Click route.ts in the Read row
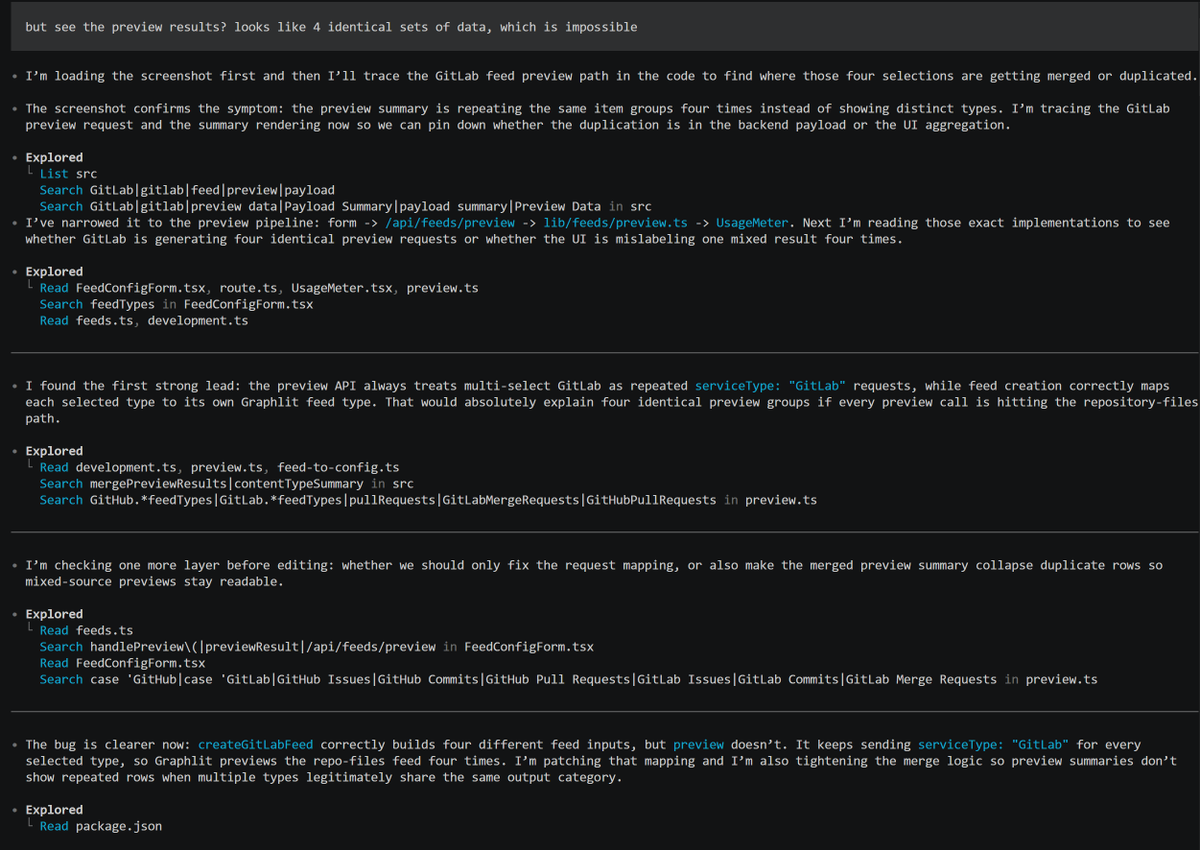This screenshot has height=850, width=1200. tap(248, 287)
